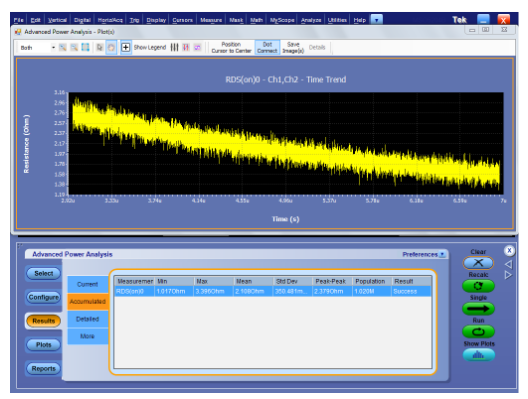Toggle the crosshair plus icon
Viewport: 528px width, 399px height.
[x=126, y=47]
